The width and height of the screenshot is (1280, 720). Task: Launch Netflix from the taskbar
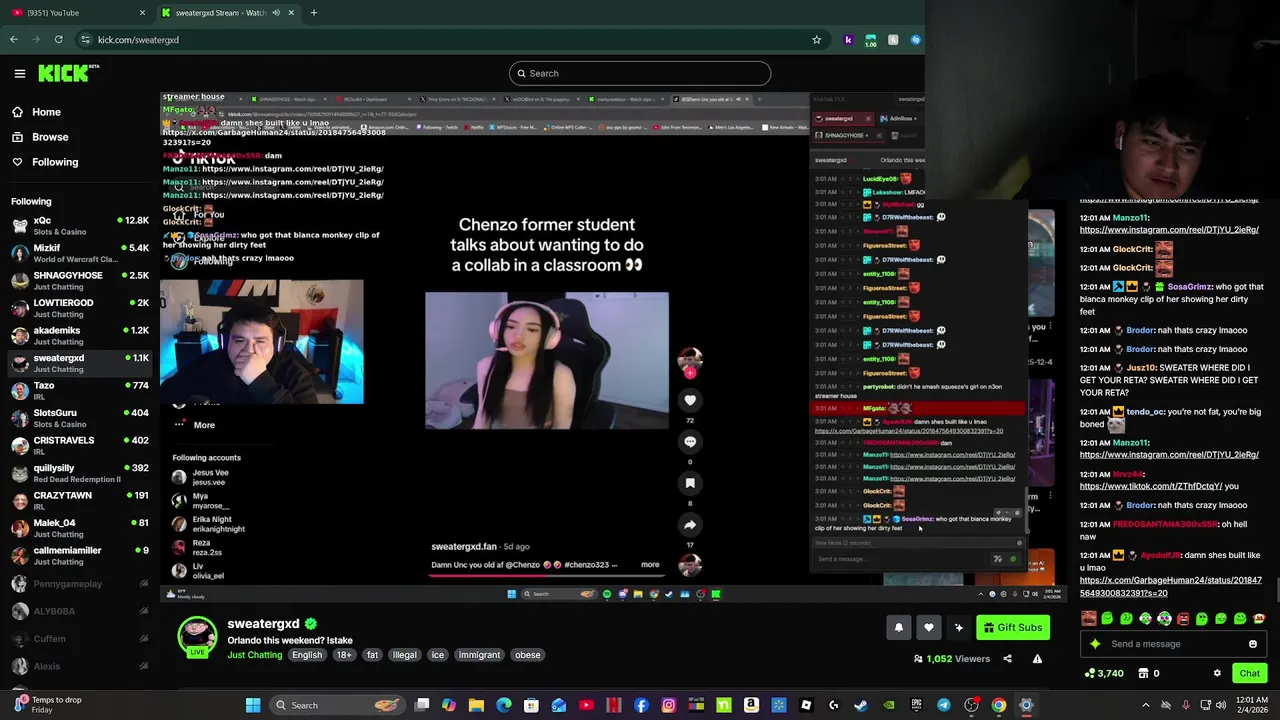pyautogui.click(x=614, y=706)
